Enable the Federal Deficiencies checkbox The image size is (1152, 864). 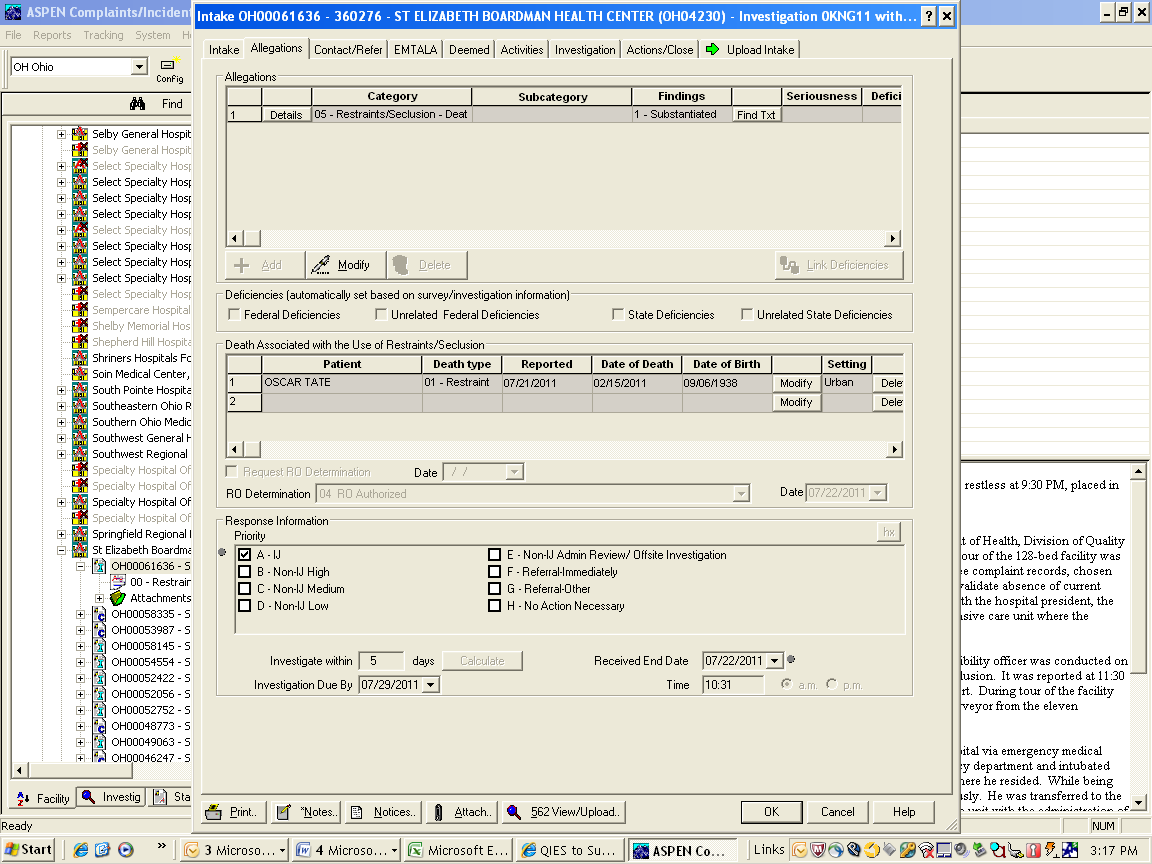234,315
